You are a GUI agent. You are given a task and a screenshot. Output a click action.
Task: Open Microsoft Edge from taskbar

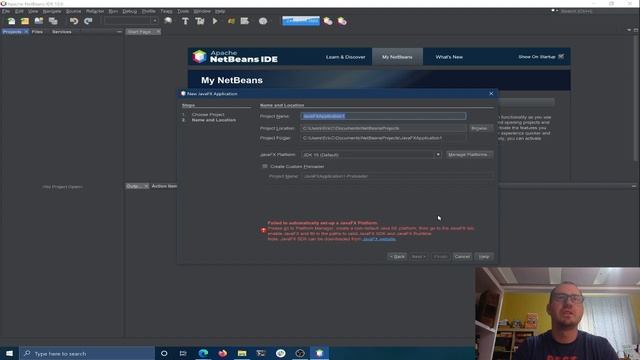pyautogui.click(x=203, y=353)
